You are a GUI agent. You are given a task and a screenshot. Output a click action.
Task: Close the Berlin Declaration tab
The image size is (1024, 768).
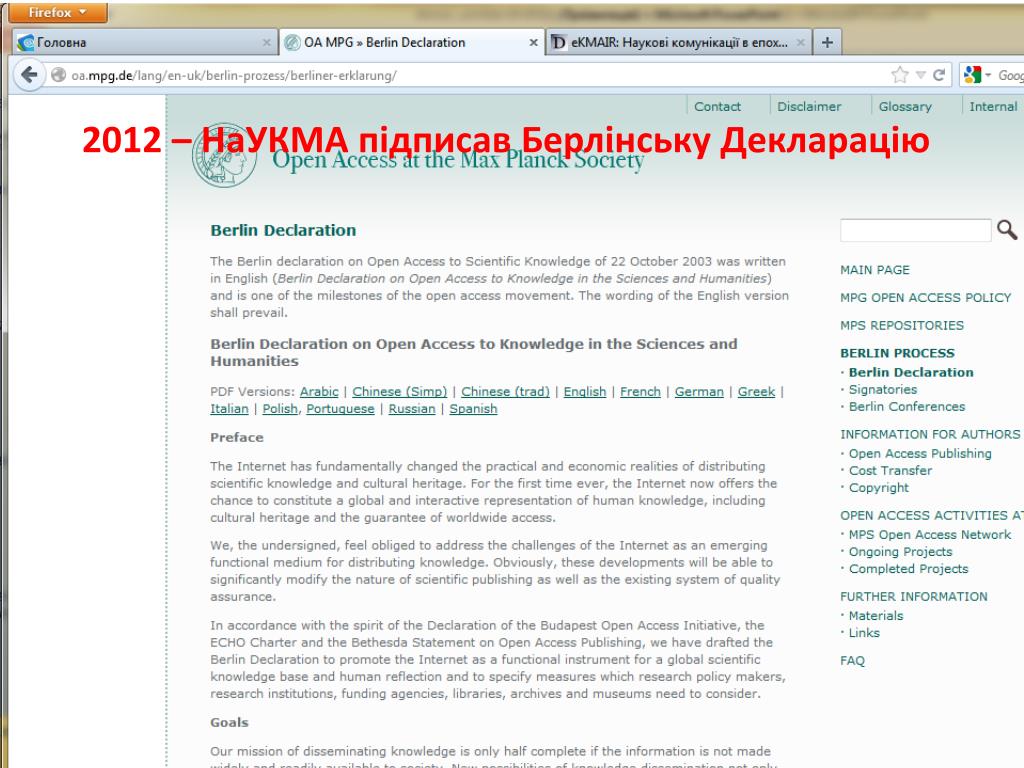point(534,42)
